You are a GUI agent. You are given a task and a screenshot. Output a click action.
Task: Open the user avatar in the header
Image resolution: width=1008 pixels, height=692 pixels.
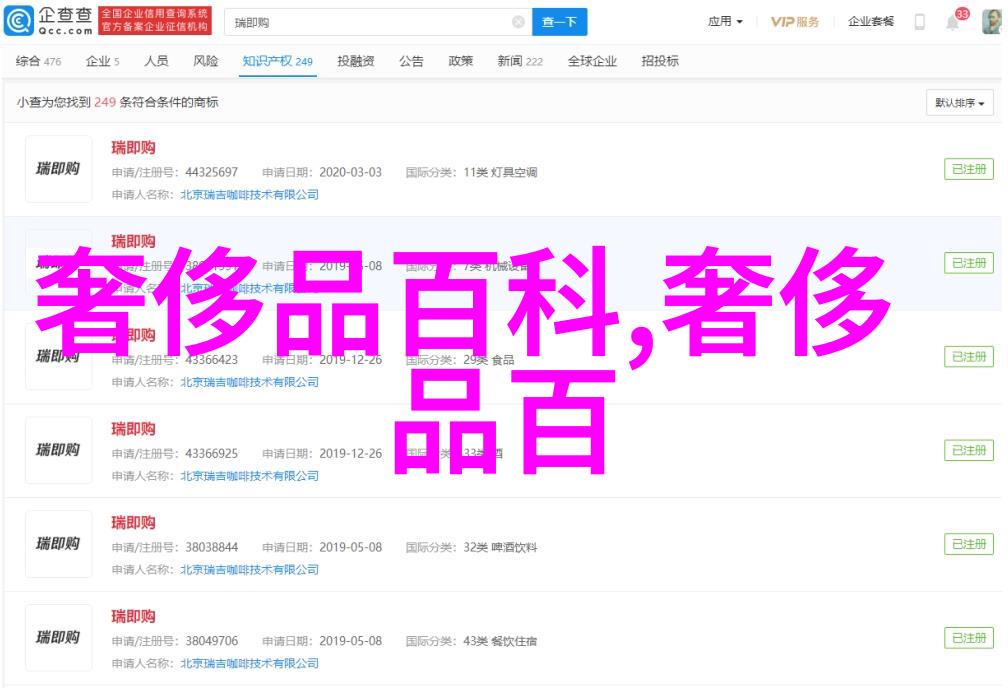click(991, 22)
